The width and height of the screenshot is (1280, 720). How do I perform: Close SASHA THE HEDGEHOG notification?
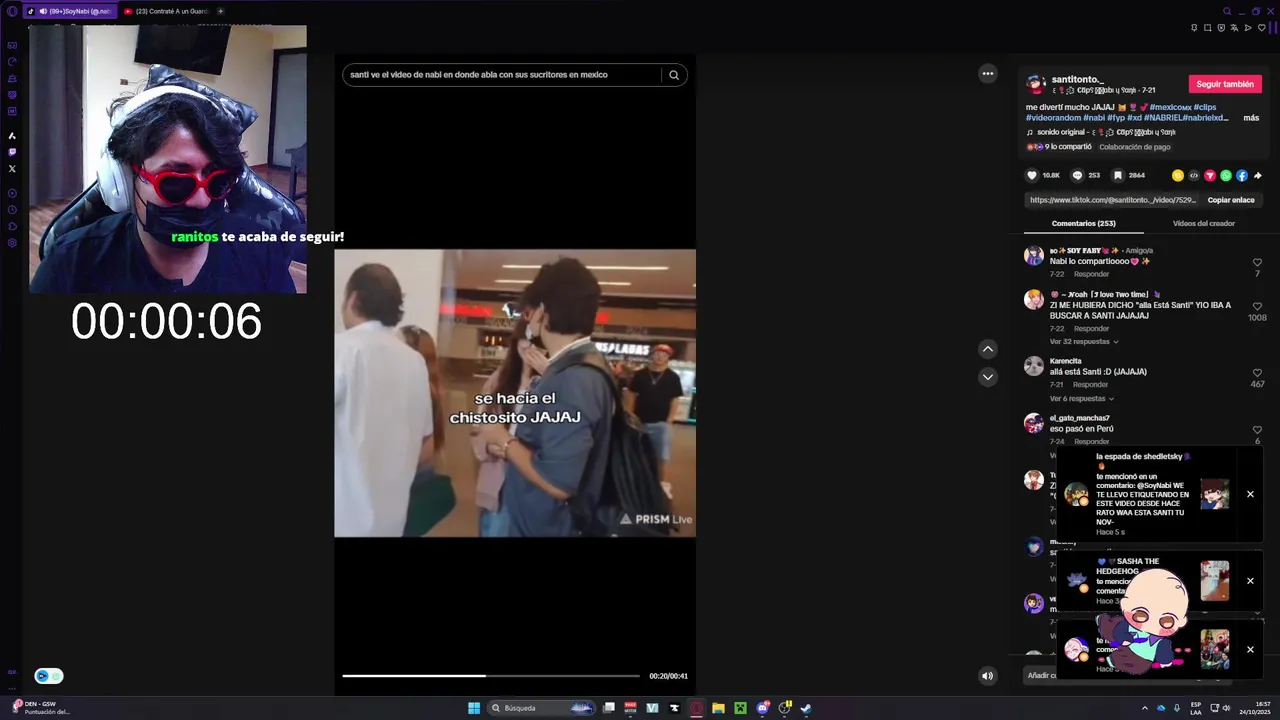click(x=1250, y=581)
